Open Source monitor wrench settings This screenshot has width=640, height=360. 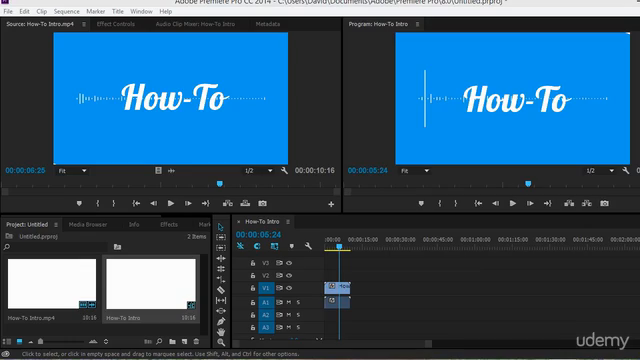[284, 171]
